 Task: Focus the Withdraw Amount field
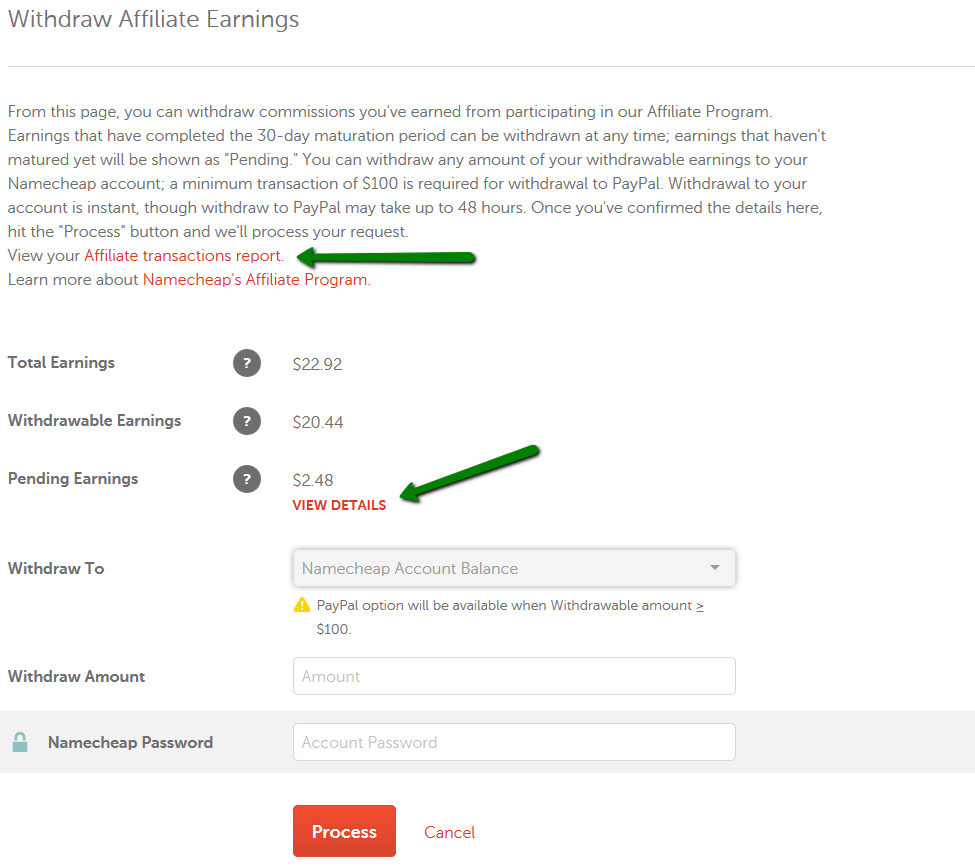pos(514,676)
